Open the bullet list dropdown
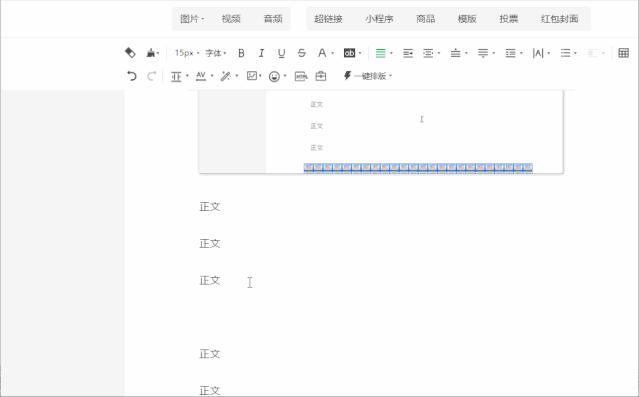Viewport: 639px width, 397px height. pyautogui.click(x=568, y=53)
